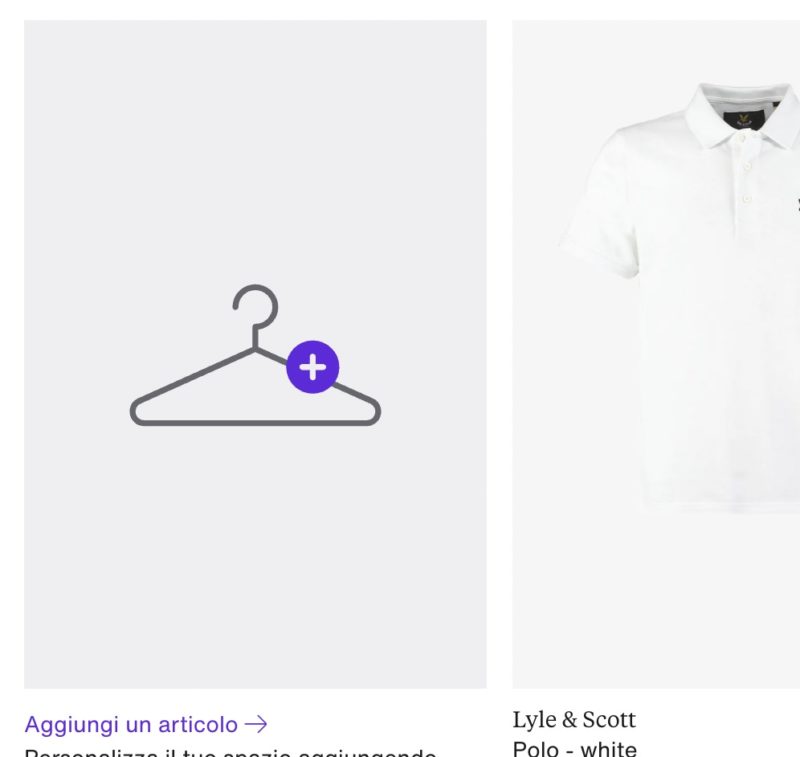Click the polo shirt collar
Image resolution: width=800 pixels, height=757 pixels.
(742, 115)
